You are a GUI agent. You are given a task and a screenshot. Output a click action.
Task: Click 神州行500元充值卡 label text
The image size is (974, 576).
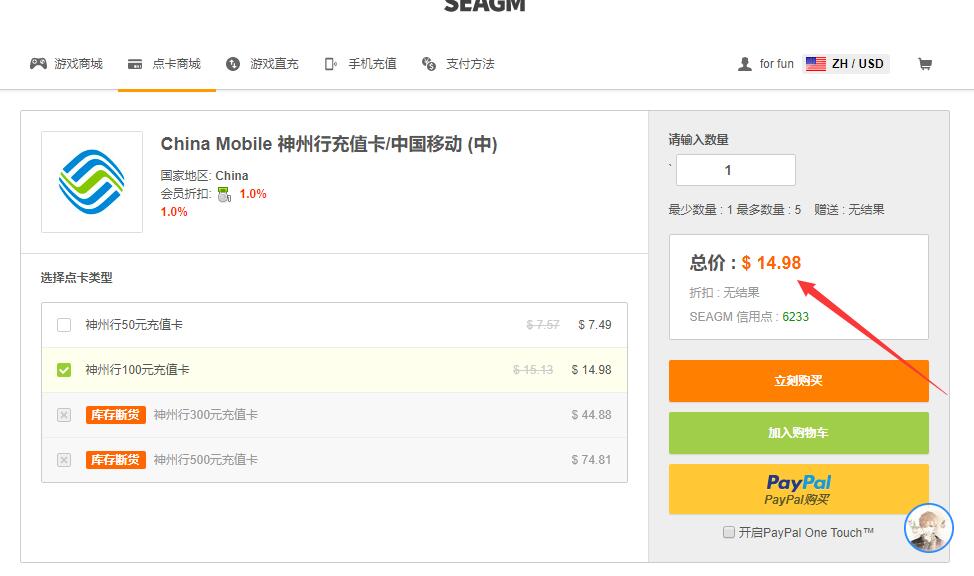[205, 460]
